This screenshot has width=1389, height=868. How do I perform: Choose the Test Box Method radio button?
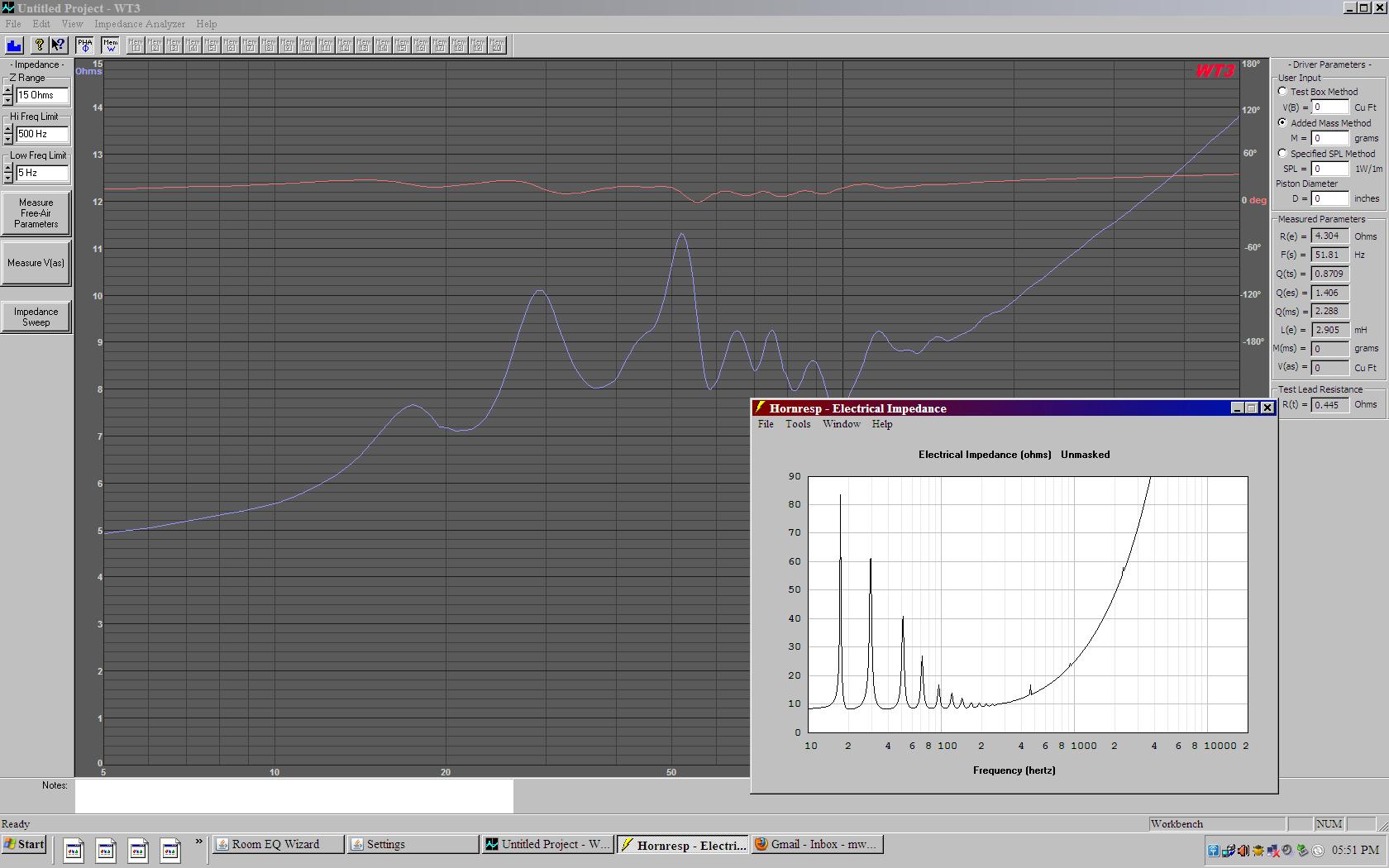coord(1282,92)
